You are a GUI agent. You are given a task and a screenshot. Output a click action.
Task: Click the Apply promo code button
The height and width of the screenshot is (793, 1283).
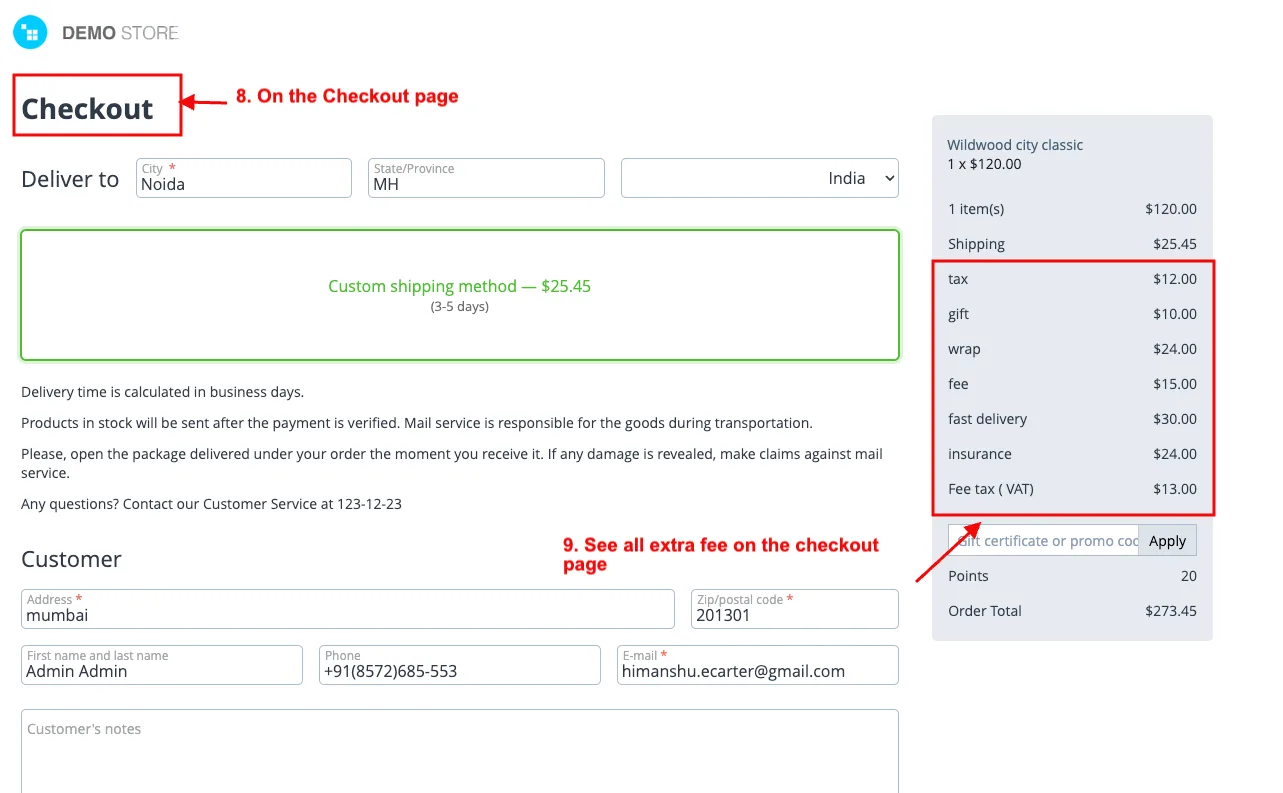click(1167, 541)
